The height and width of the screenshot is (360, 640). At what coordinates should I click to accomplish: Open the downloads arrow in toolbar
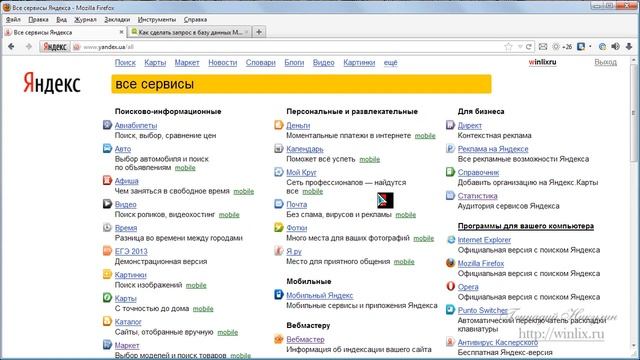click(629, 47)
